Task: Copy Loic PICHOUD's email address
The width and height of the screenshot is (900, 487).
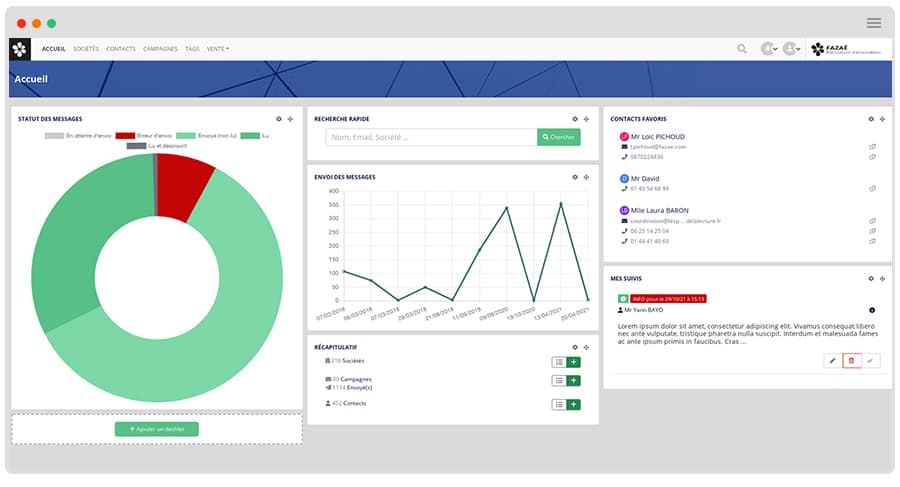Action: pos(872,147)
